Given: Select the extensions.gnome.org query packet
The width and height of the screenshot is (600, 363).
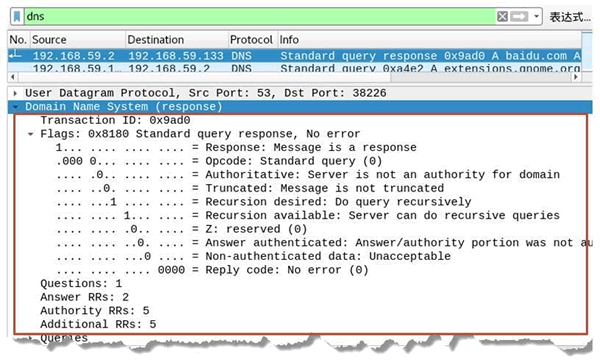Looking at the screenshot, I should tap(295, 68).
